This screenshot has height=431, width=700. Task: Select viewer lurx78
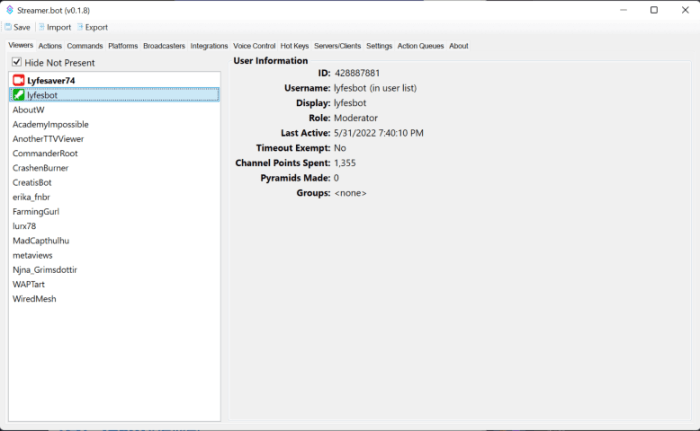(x=114, y=226)
